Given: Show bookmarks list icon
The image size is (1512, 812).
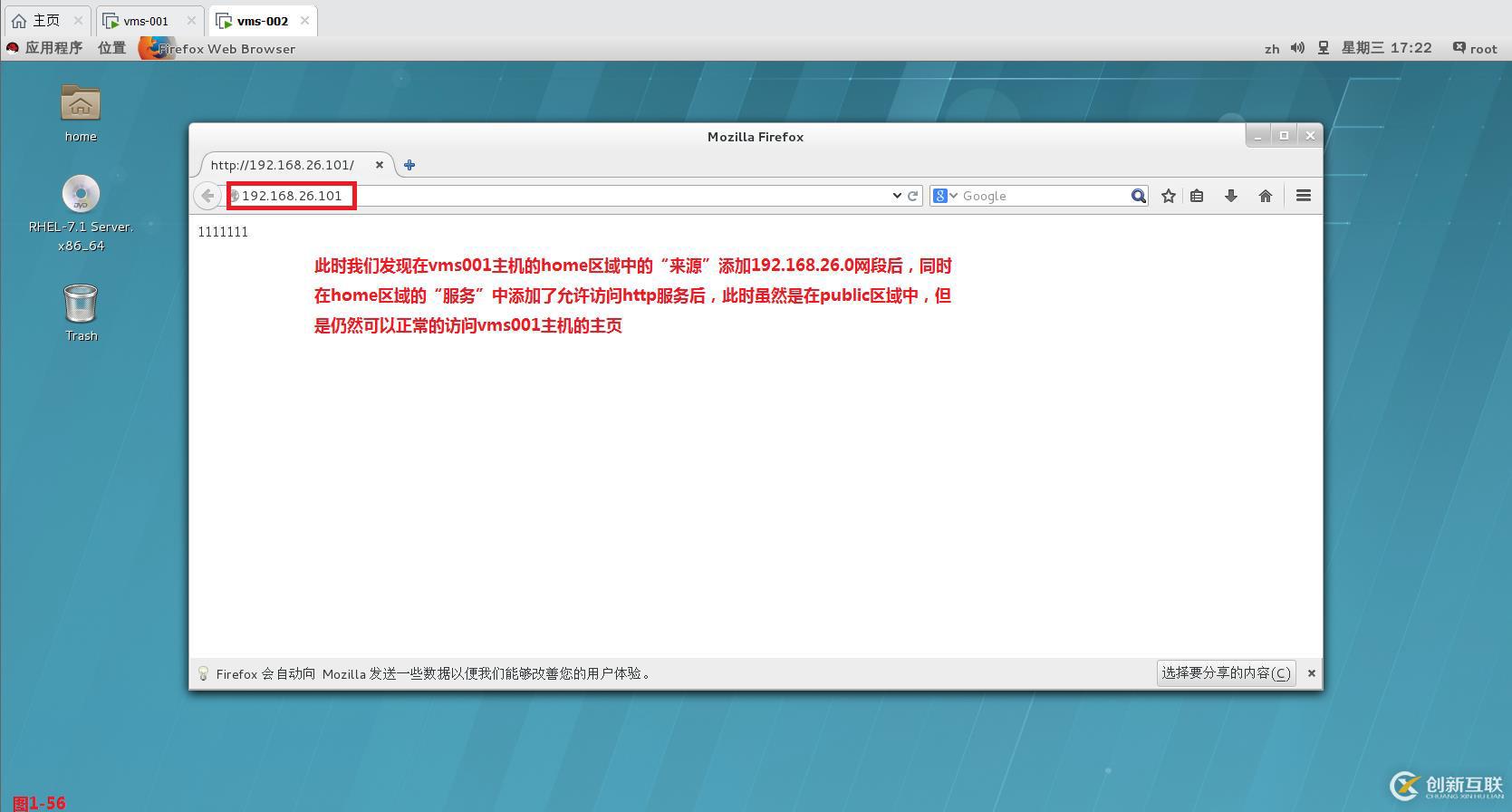Looking at the screenshot, I should [x=1197, y=196].
